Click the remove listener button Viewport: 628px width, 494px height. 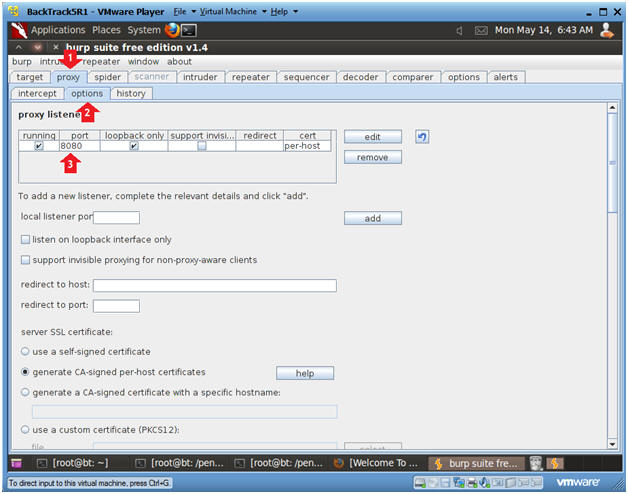372,157
